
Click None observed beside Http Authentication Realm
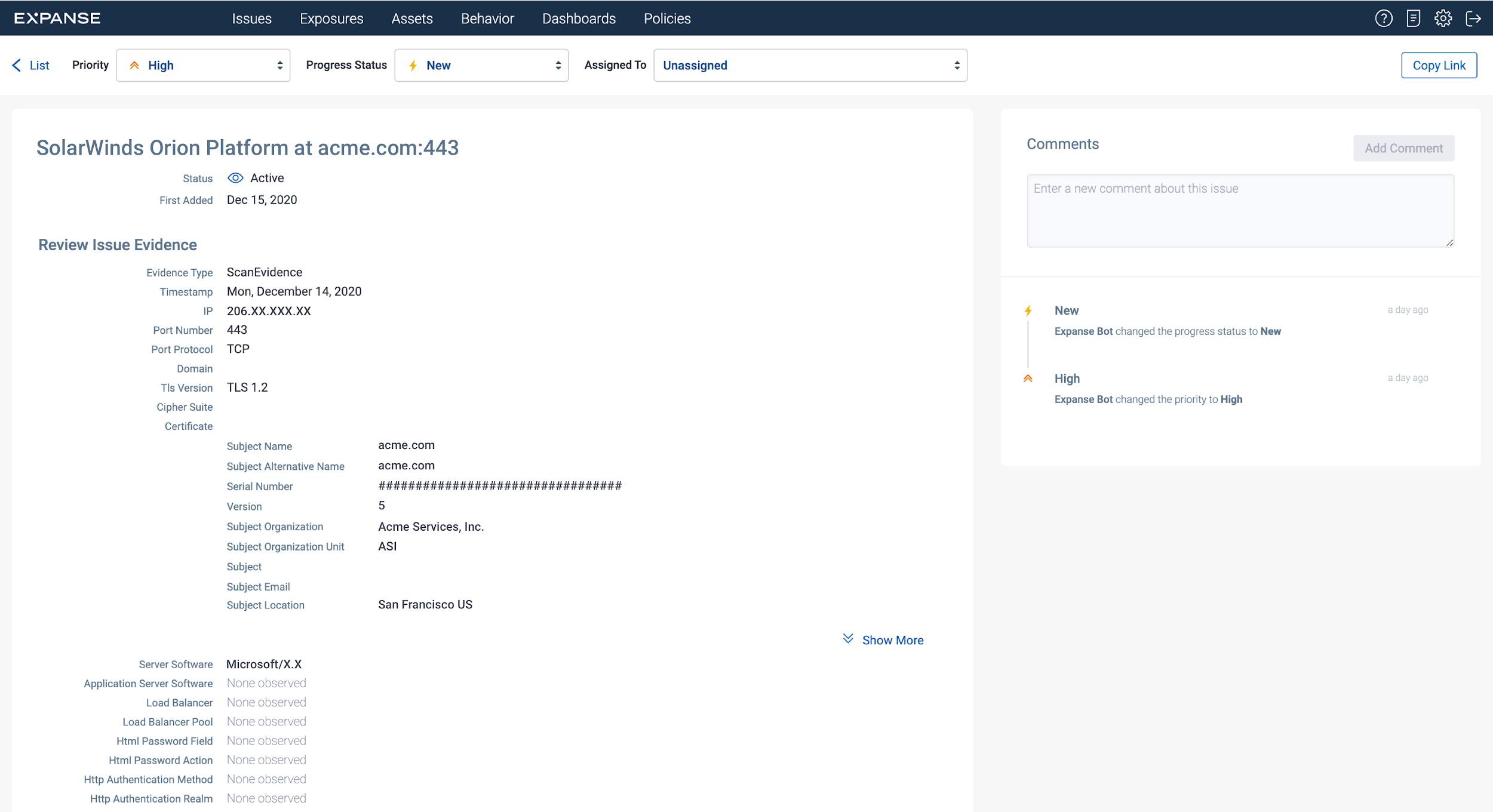pos(266,798)
